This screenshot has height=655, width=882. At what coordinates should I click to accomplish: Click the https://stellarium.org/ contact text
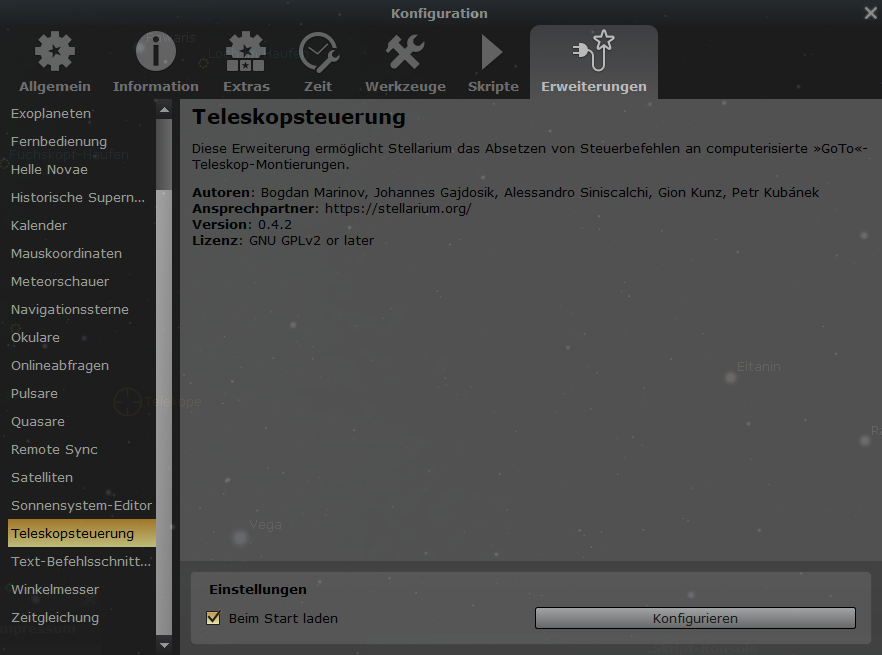click(398, 209)
